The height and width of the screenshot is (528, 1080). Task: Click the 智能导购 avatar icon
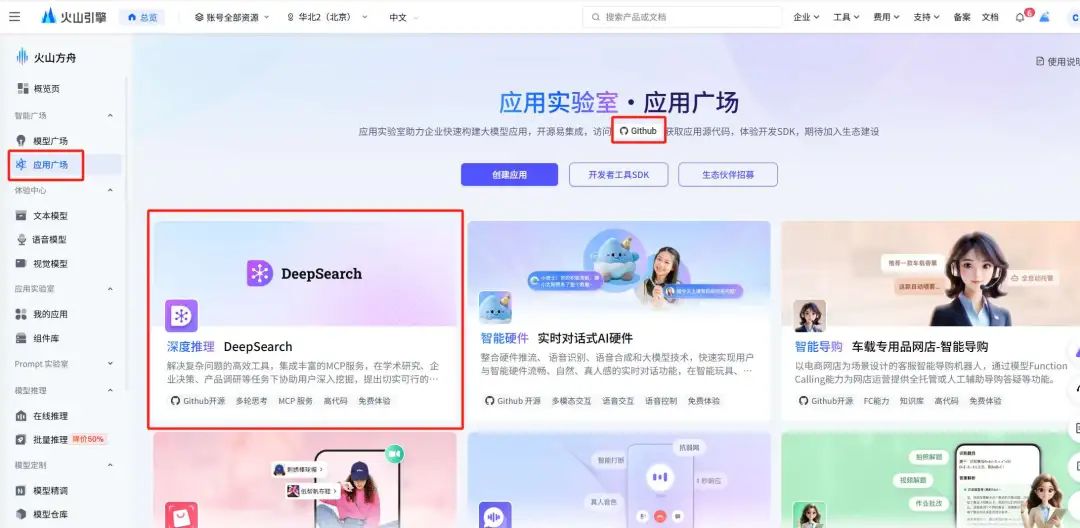point(809,316)
